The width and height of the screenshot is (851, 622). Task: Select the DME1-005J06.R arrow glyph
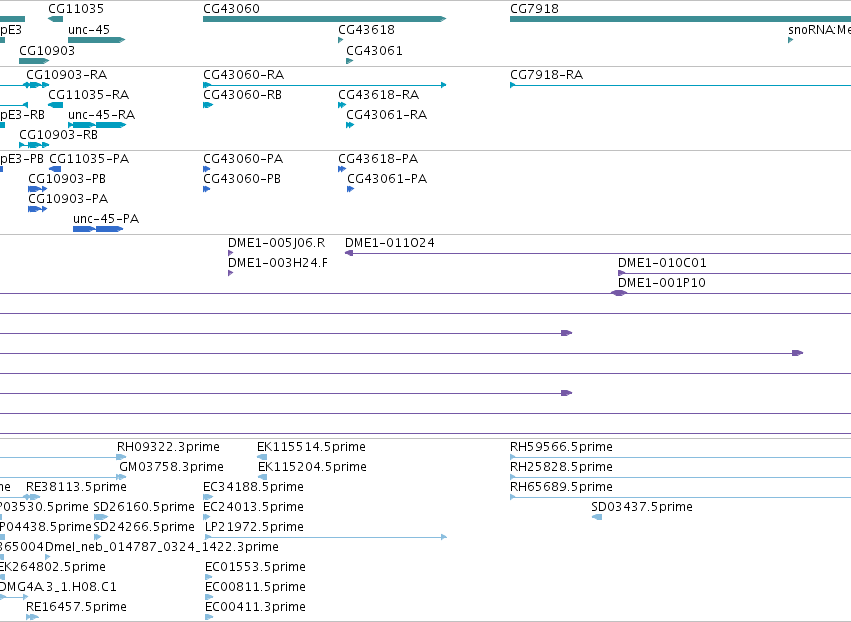pos(231,253)
